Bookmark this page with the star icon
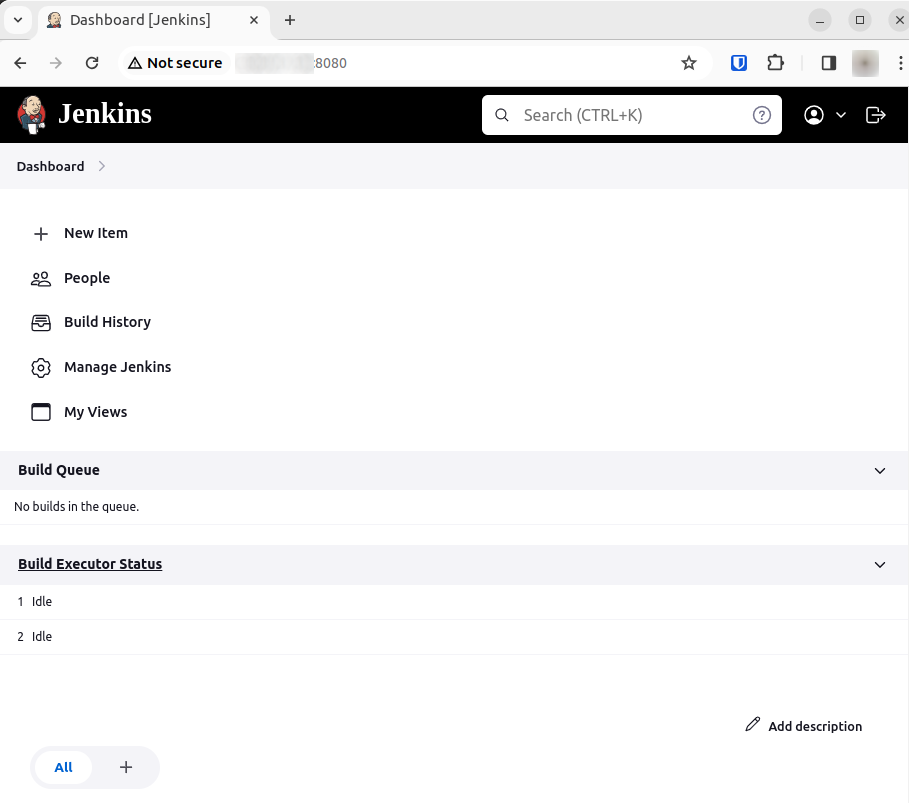Image resolution: width=909 pixels, height=803 pixels. [688, 63]
